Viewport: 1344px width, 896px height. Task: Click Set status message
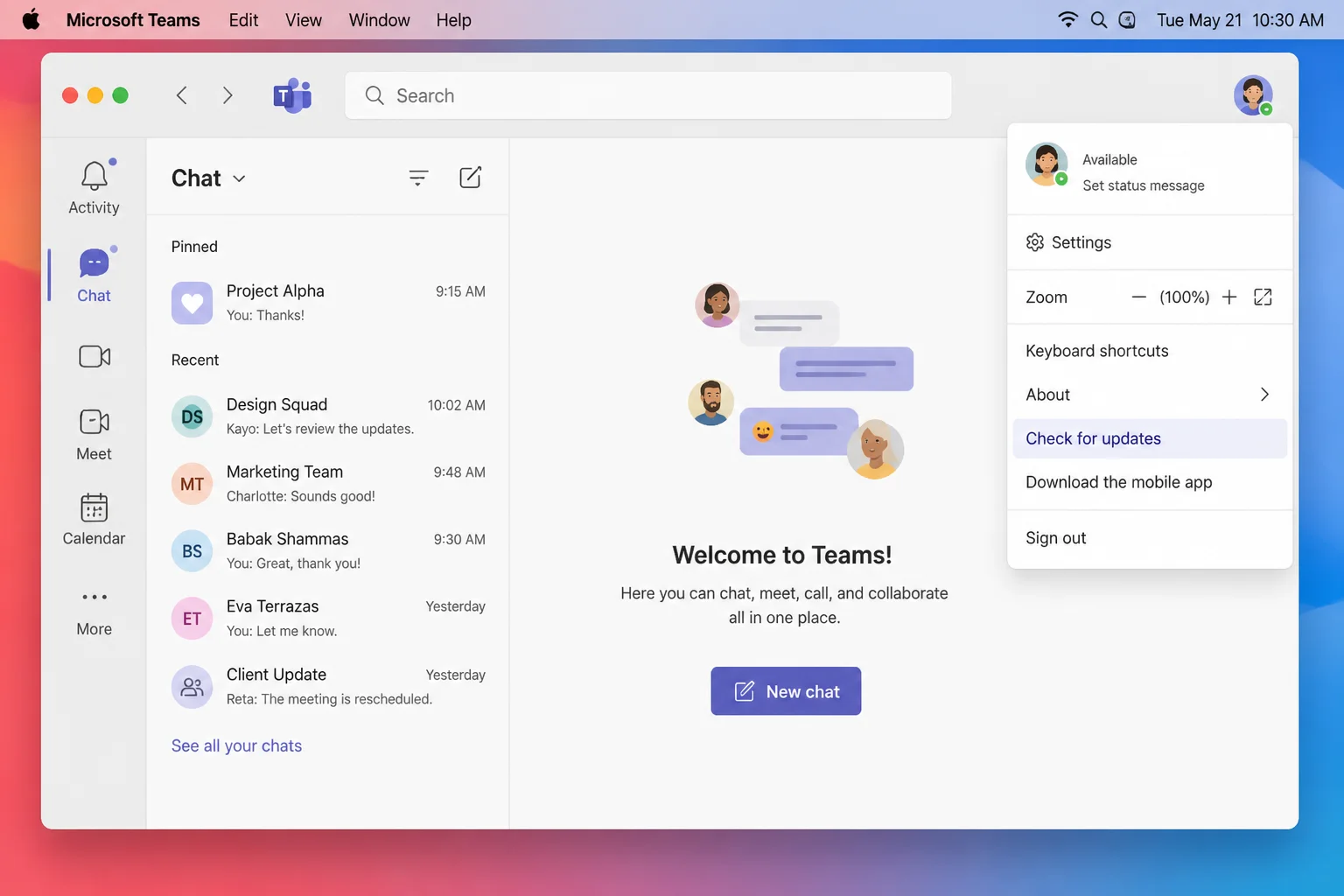[1144, 185]
